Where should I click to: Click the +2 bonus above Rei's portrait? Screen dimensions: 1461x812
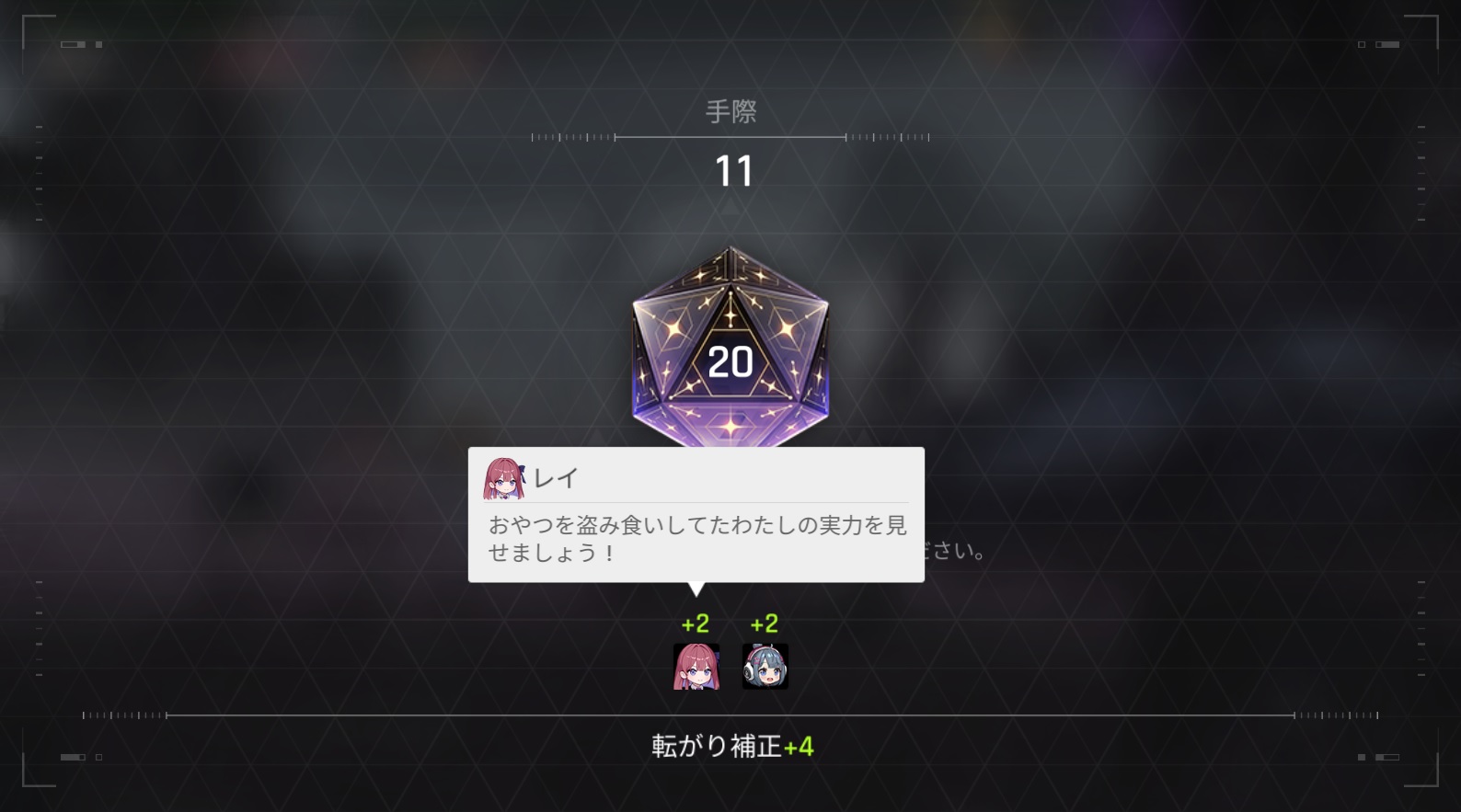696,624
